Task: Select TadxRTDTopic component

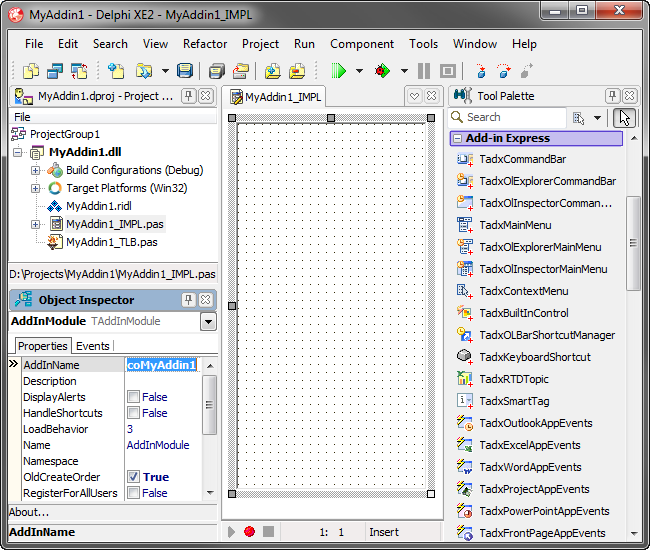Action: [514, 379]
